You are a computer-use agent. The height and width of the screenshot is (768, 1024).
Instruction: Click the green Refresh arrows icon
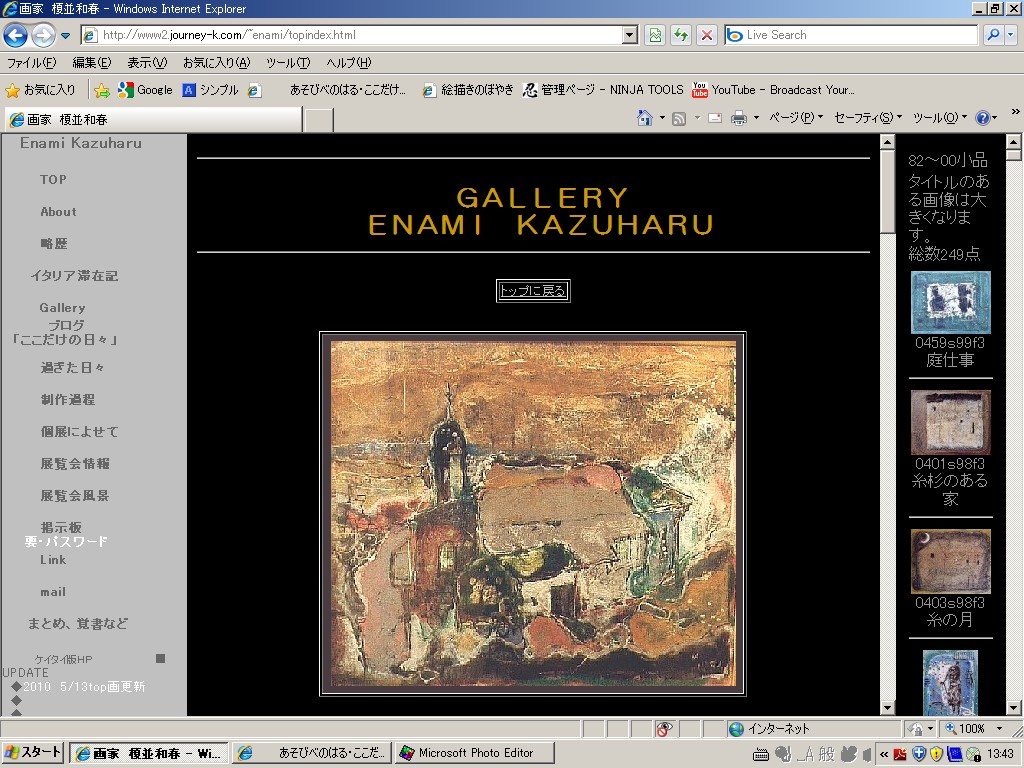pyautogui.click(x=680, y=35)
